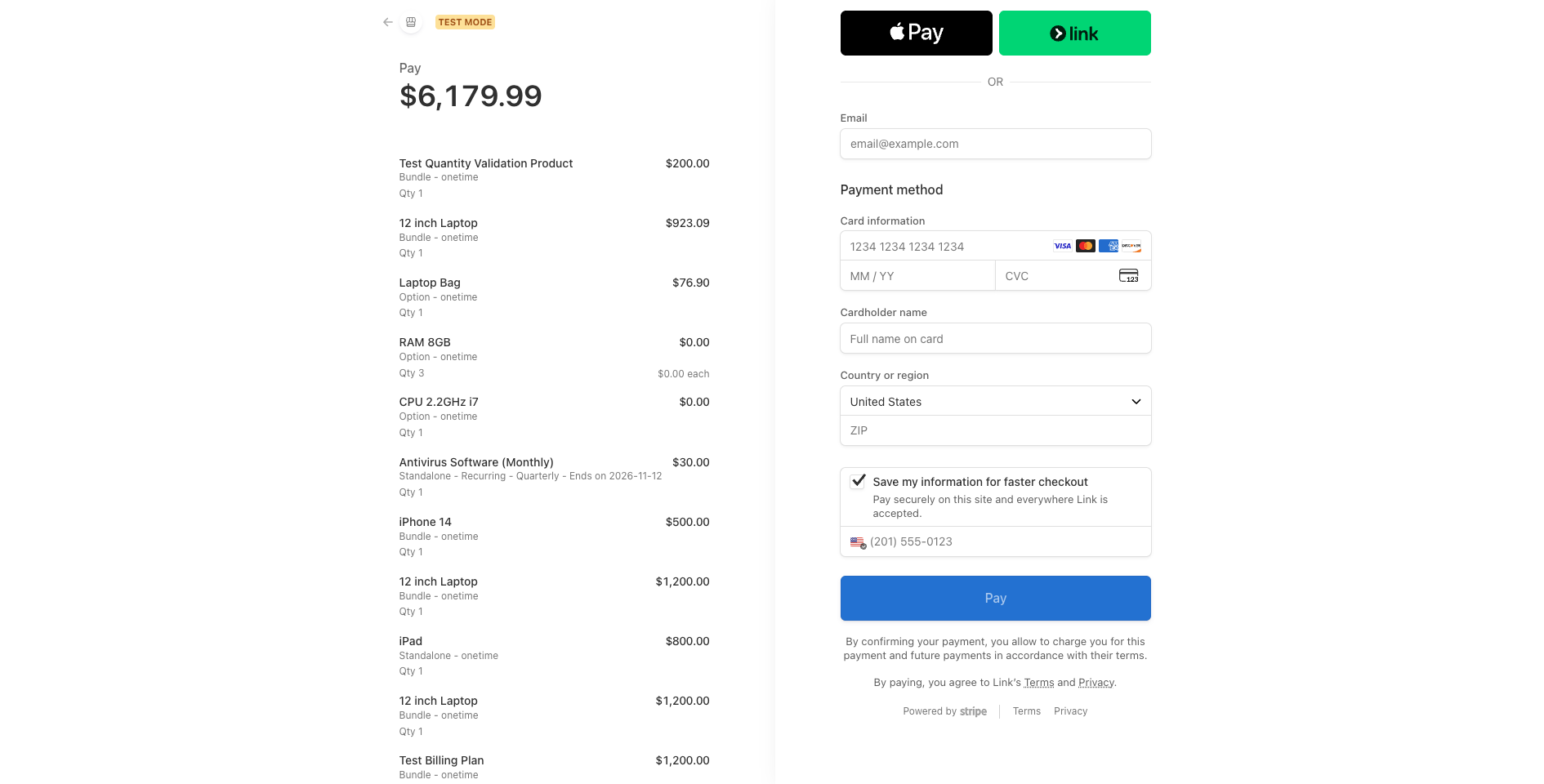Select the Apple Pay logo
The width and height of the screenshot is (1544, 784).
click(x=916, y=33)
